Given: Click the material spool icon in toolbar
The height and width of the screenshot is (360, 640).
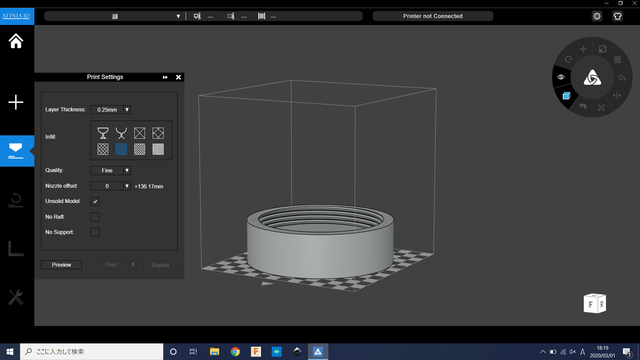Looking at the screenshot, I should point(262,16).
